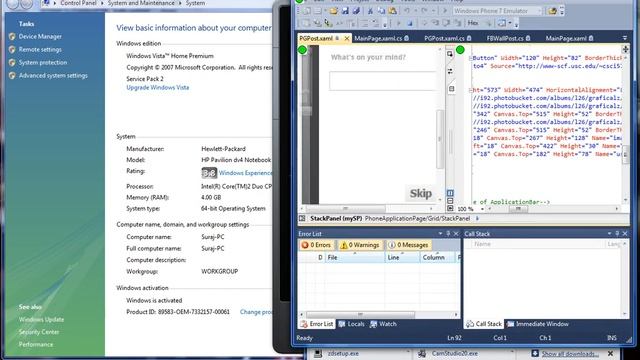Cut selection with the scissors icon
This screenshot has height=360, width=640.
point(370,11)
